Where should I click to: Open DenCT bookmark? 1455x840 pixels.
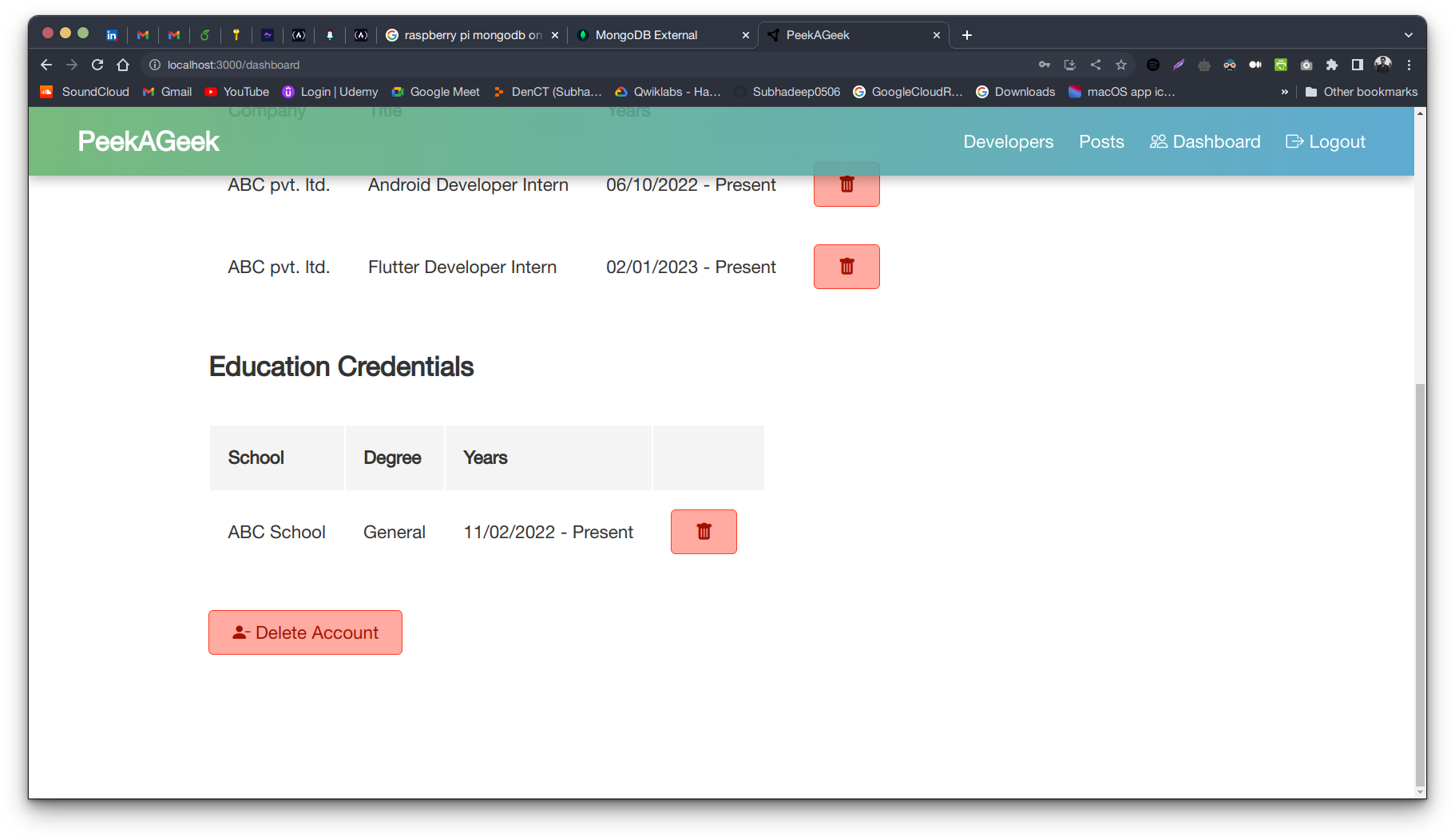(548, 92)
